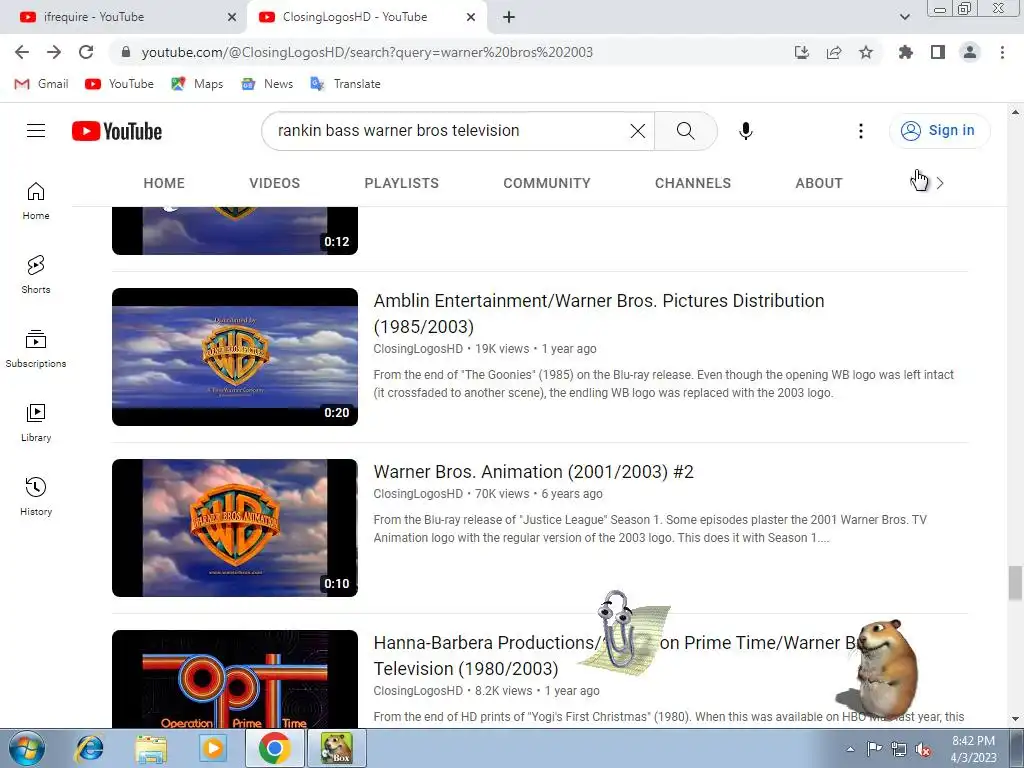Screen dimensions: 1024x768
Task: Switch to the ifrequire - YouTube browser tab
Action: [124, 17]
